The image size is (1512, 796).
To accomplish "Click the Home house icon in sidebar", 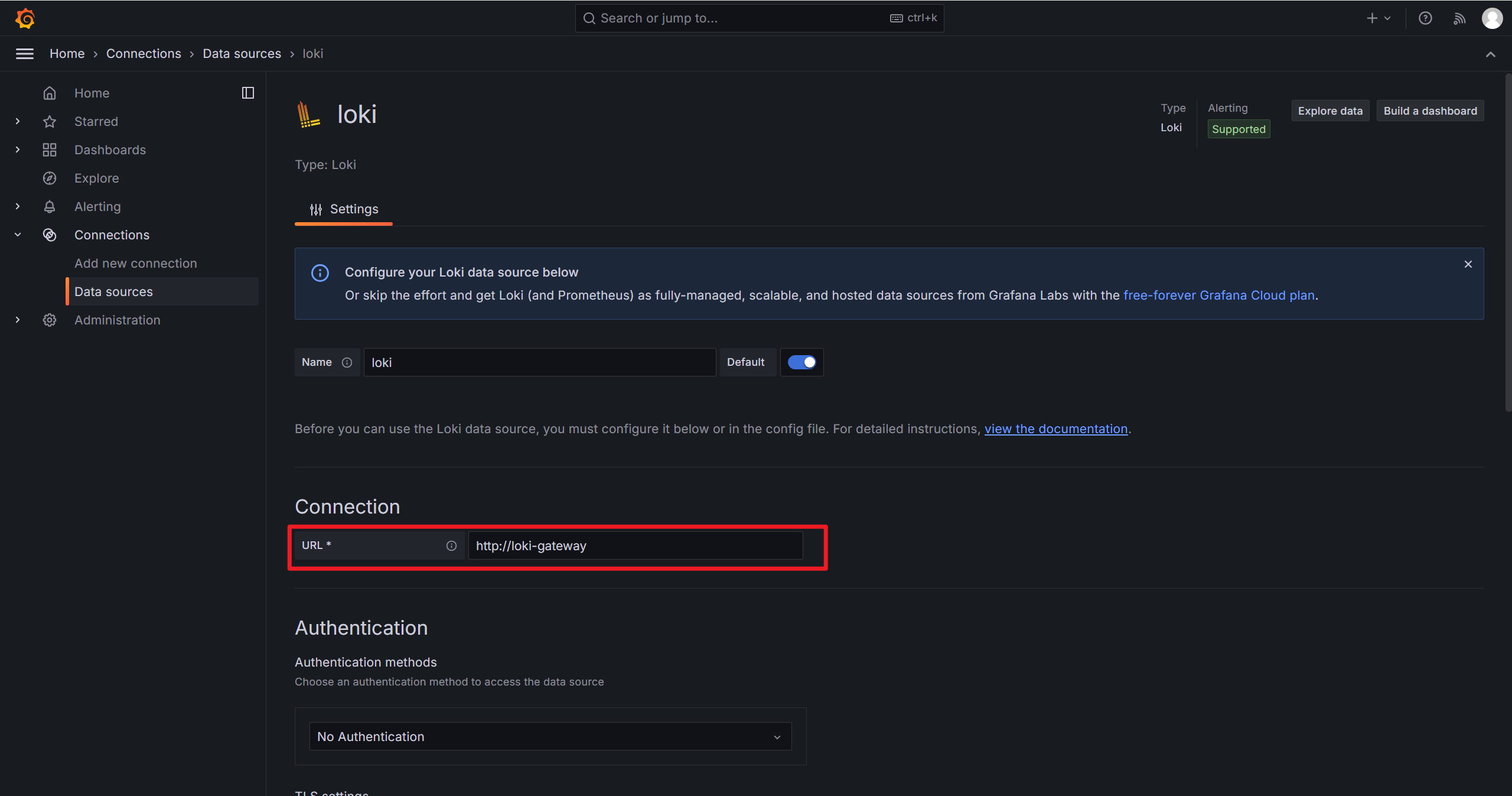I will [50, 93].
